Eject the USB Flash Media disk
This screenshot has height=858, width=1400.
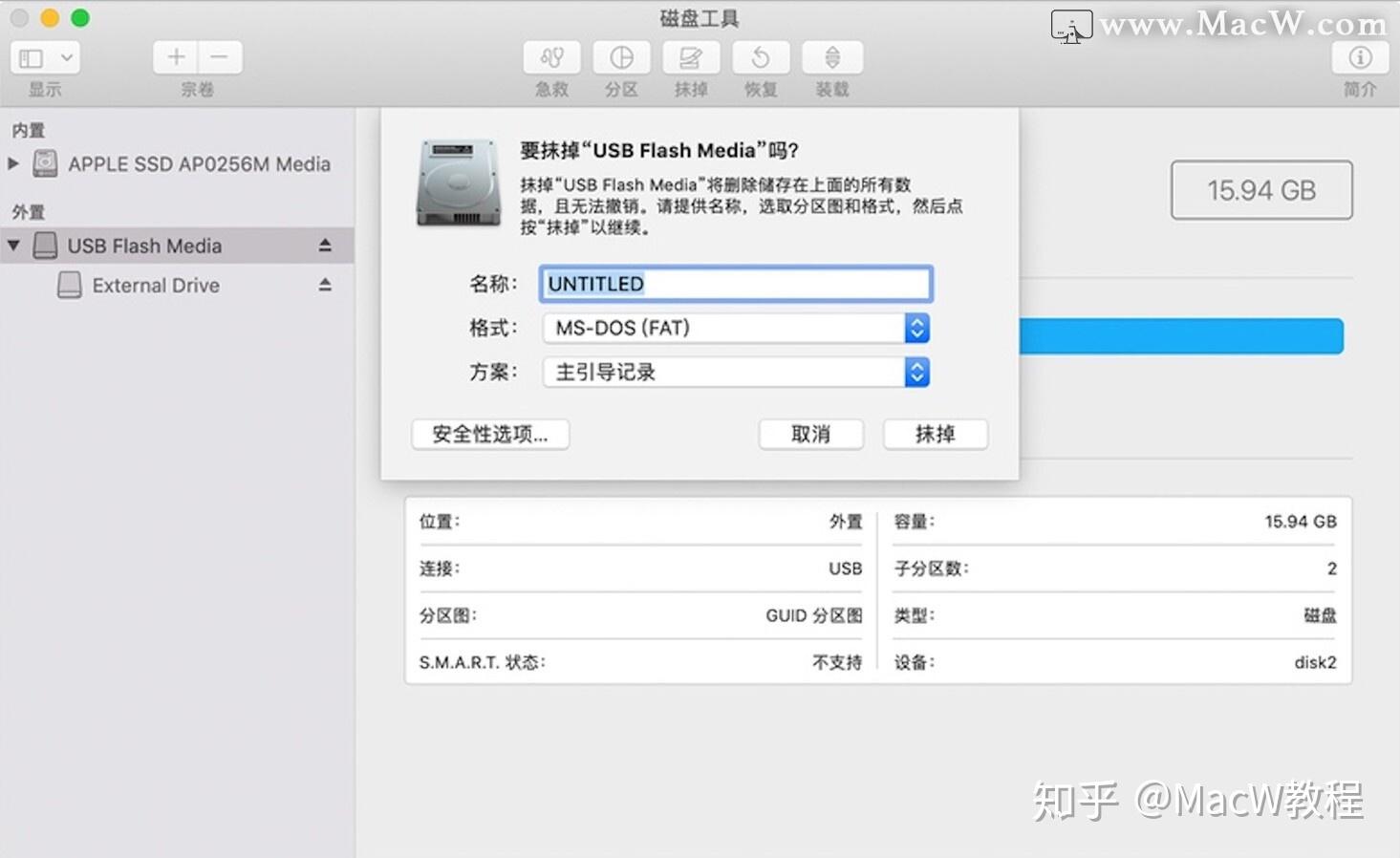(325, 246)
